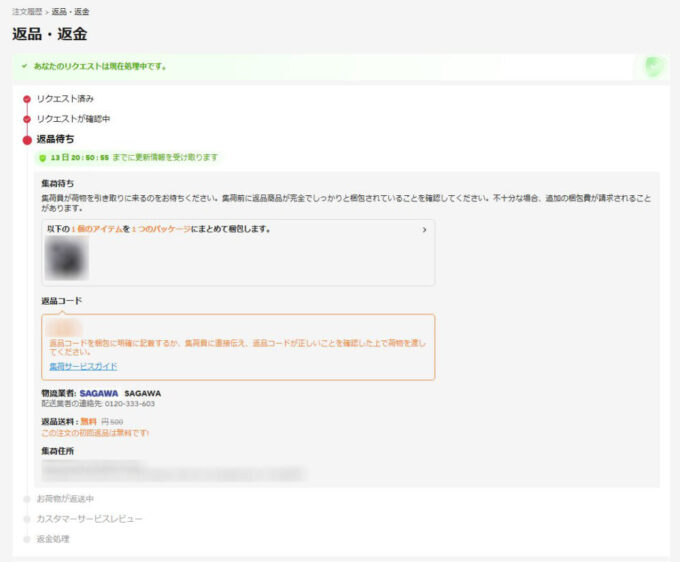Click the blurred return code value
680x562 pixels.
click(x=64, y=327)
